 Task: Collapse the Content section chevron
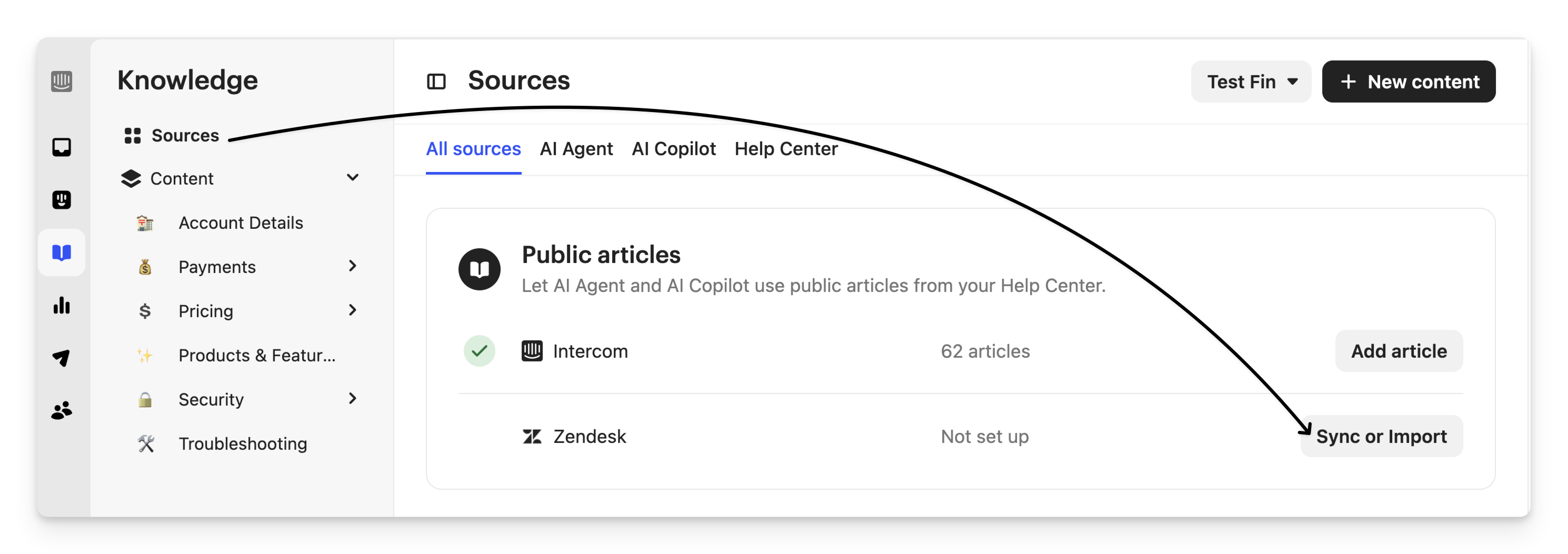(353, 178)
